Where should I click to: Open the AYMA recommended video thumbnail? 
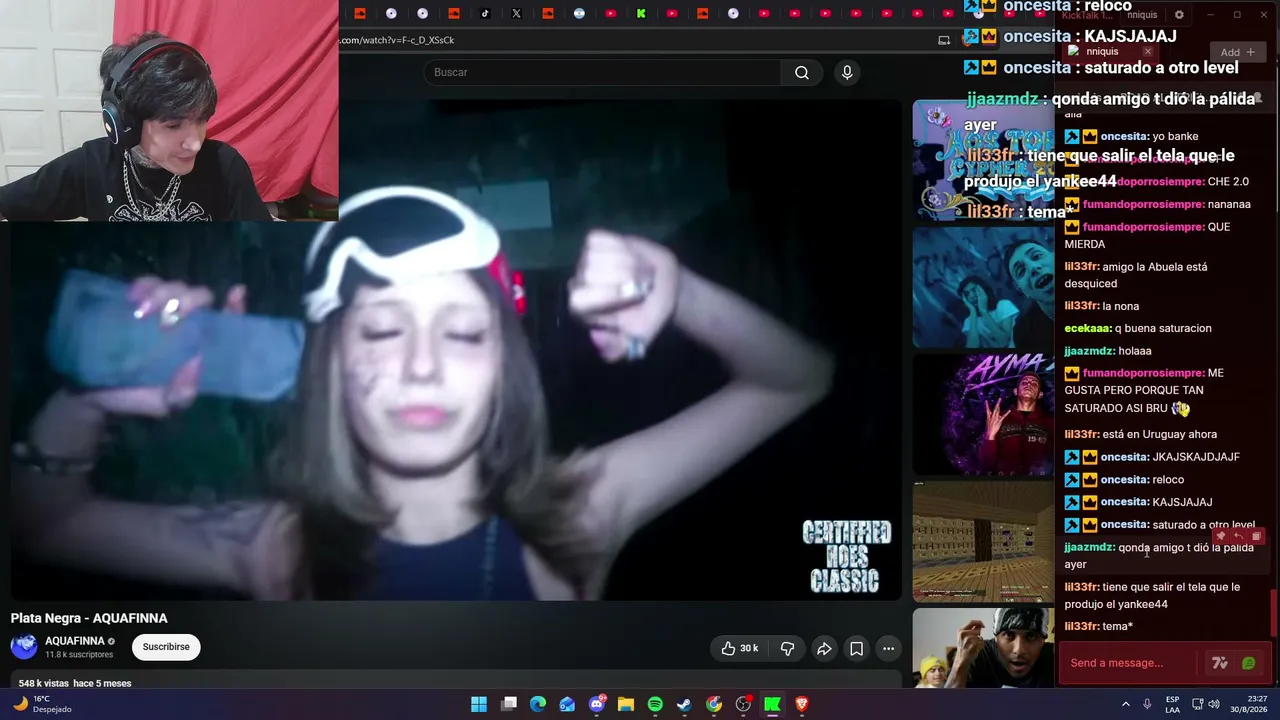pos(983,414)
